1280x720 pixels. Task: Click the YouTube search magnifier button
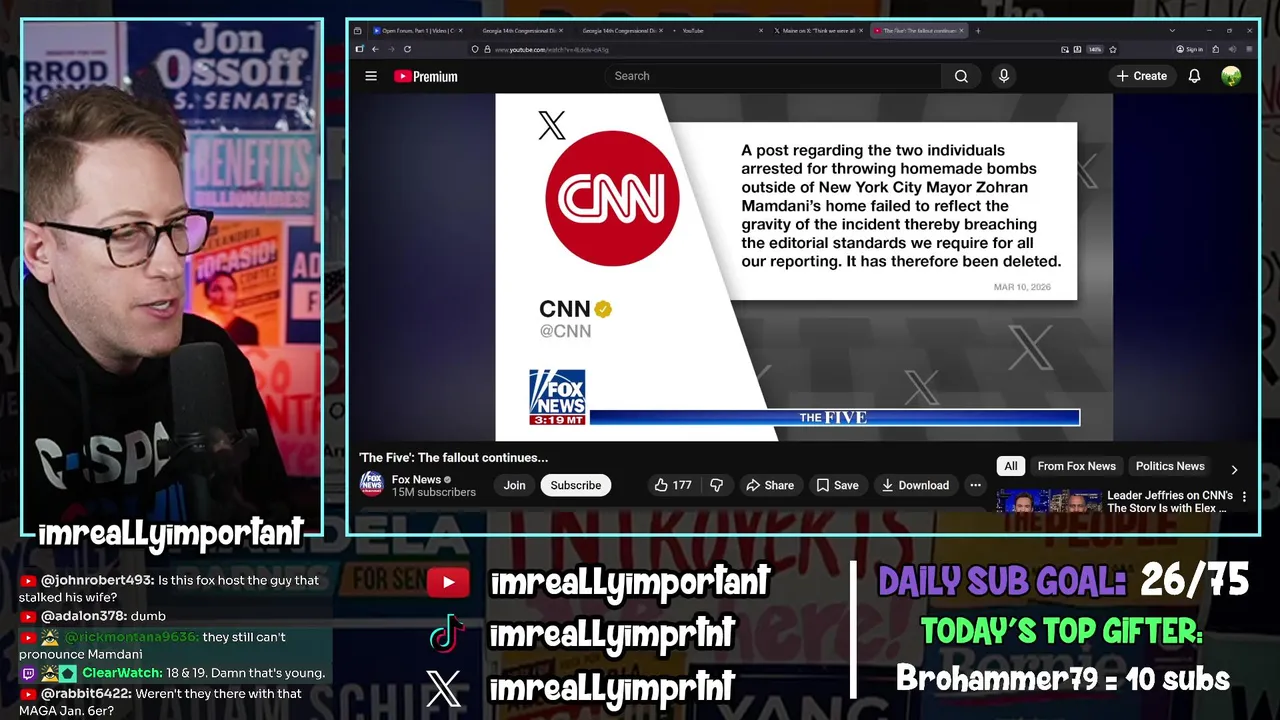tap(961, 76)
